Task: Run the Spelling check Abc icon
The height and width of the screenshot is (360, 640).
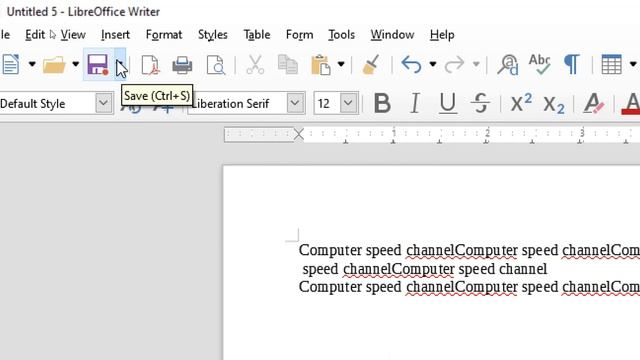Action: pyautogui.click(x=539, y=64)
